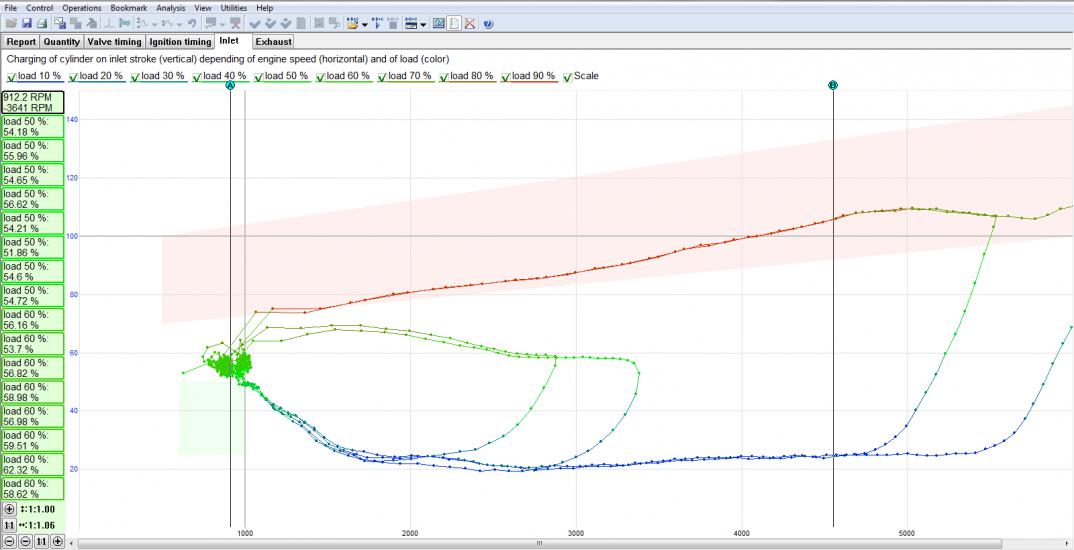The image size is (1074, 550).
Task: Click the A cursor marker on chart
Action: [230, 86]
